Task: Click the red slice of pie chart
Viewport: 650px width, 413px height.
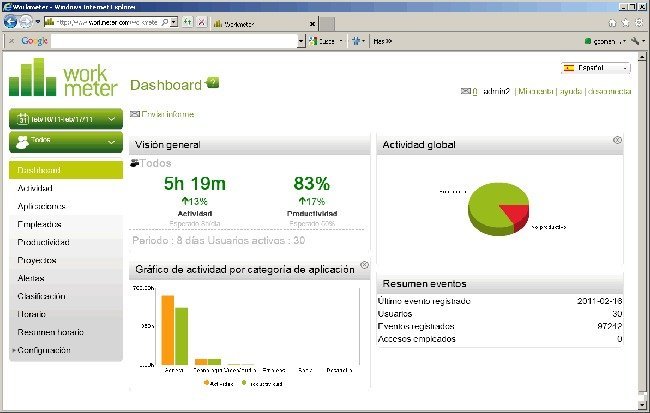Action: [x=514, y=212]
